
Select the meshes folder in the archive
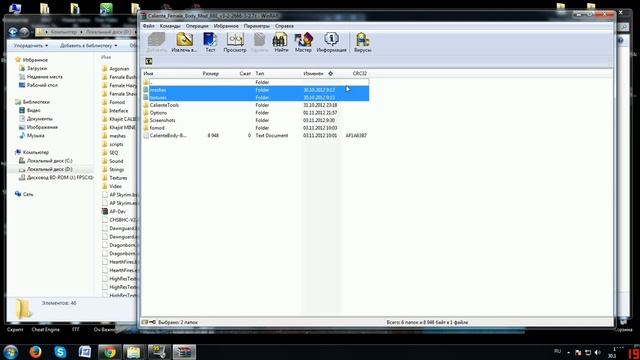click(256, 90)
